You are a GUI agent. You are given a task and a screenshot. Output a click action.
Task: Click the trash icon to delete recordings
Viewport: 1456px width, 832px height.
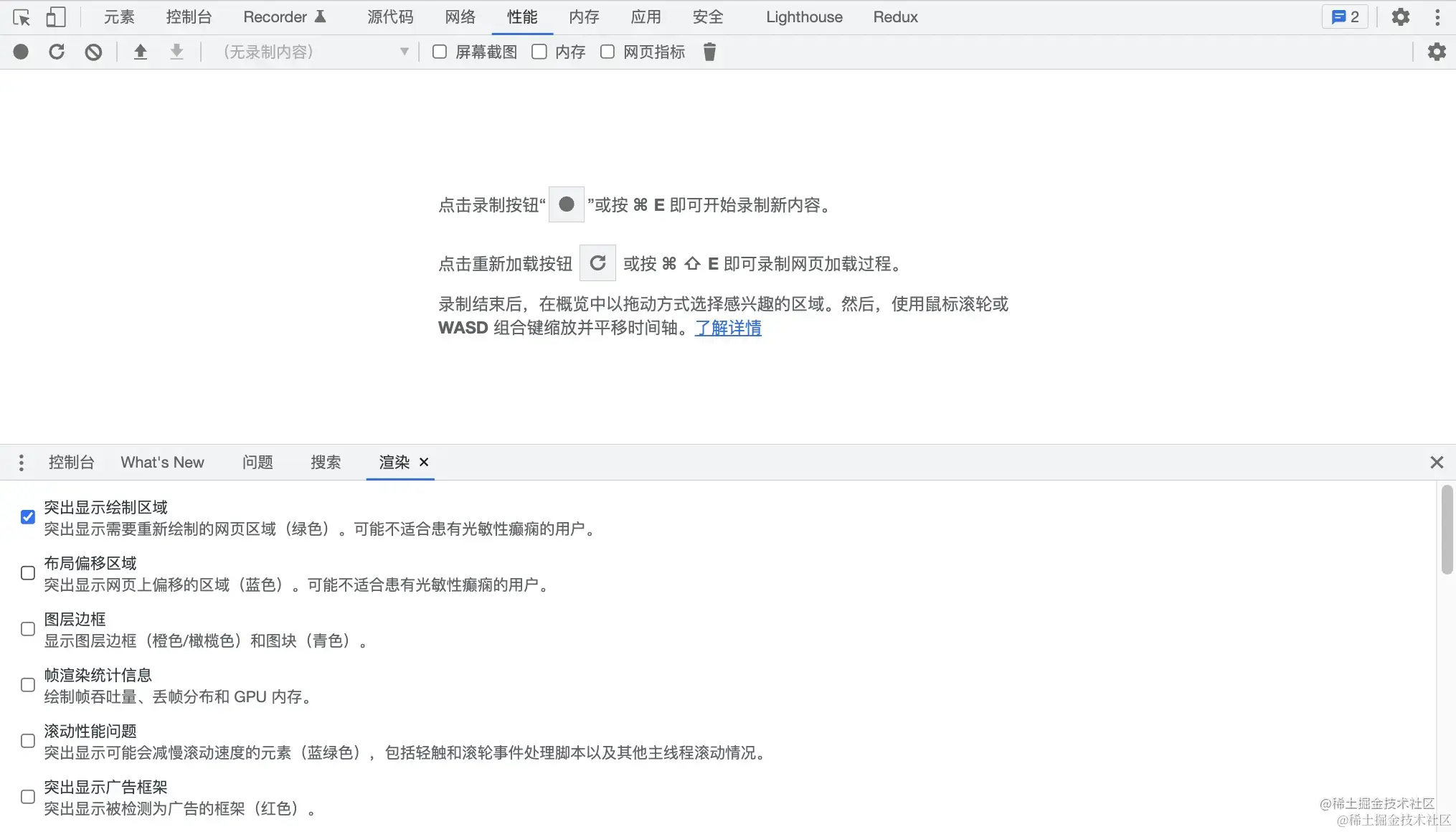709,52
